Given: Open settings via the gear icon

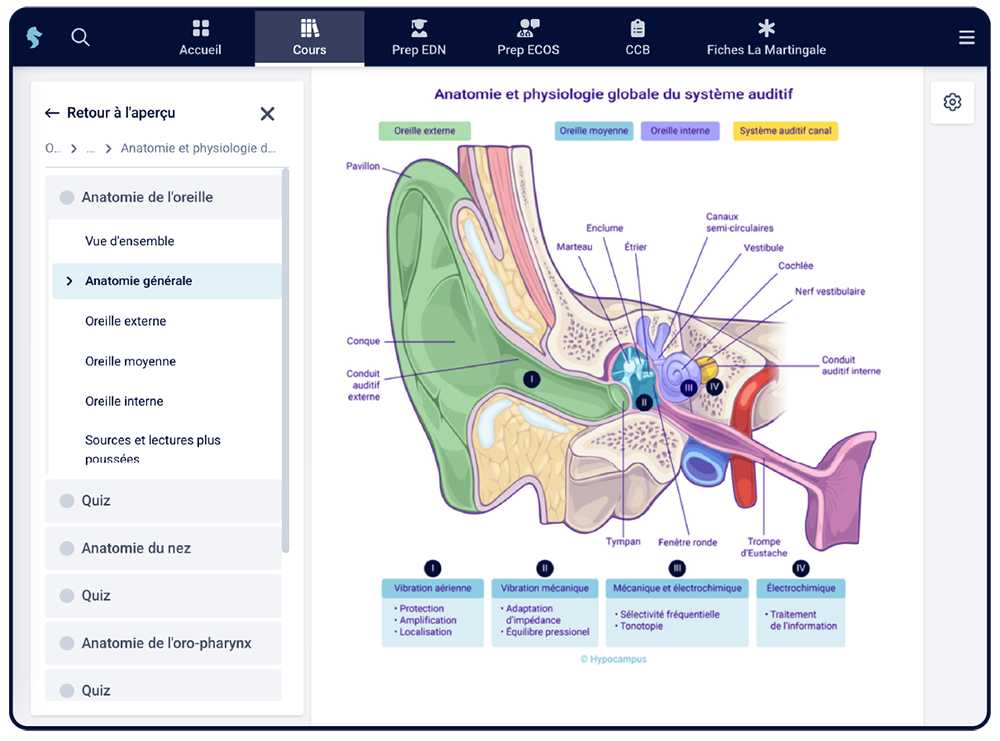Looking at the screenshot, I should [952, 103].
